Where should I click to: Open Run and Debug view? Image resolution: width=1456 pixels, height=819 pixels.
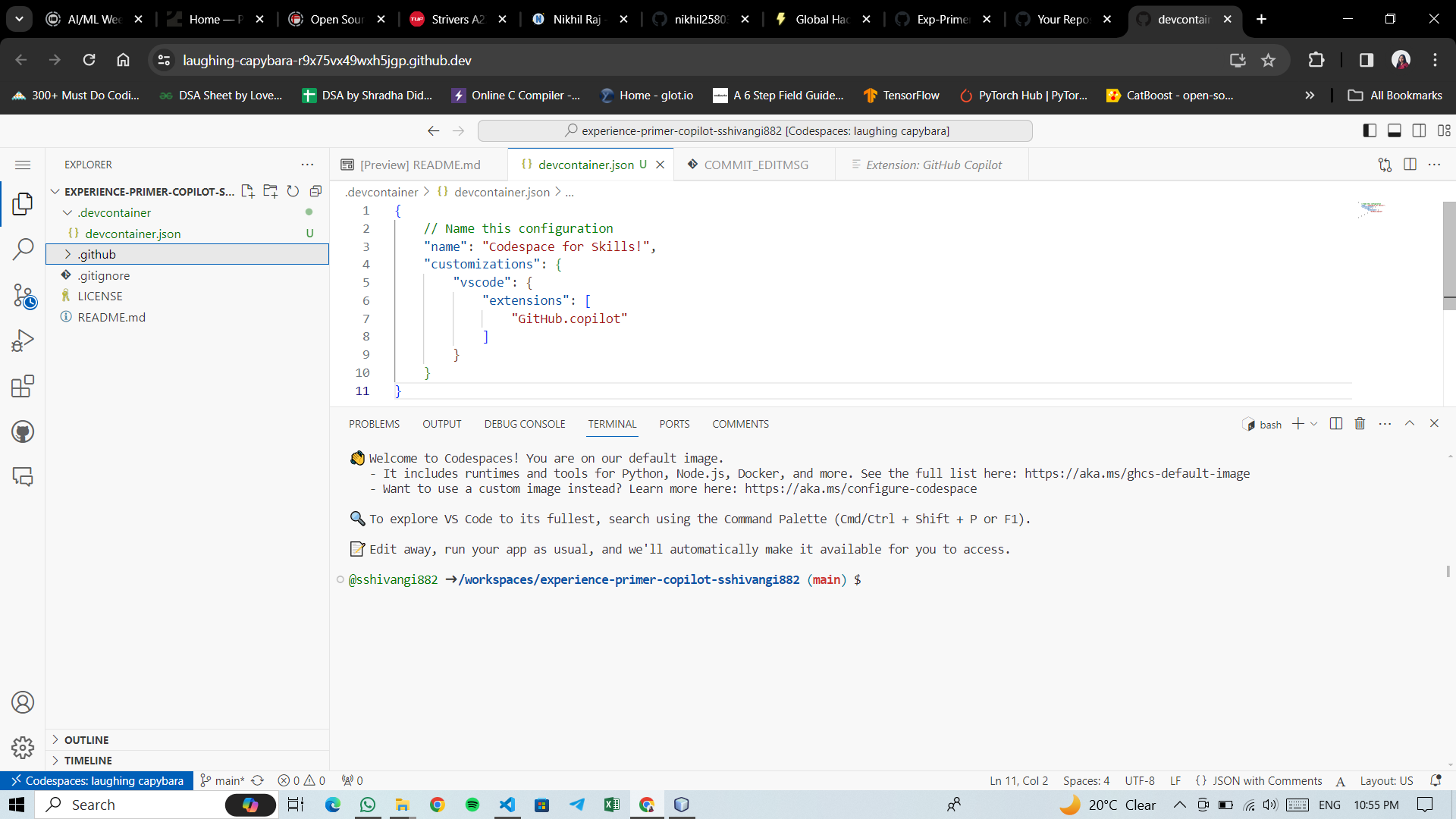coord(23,340)
